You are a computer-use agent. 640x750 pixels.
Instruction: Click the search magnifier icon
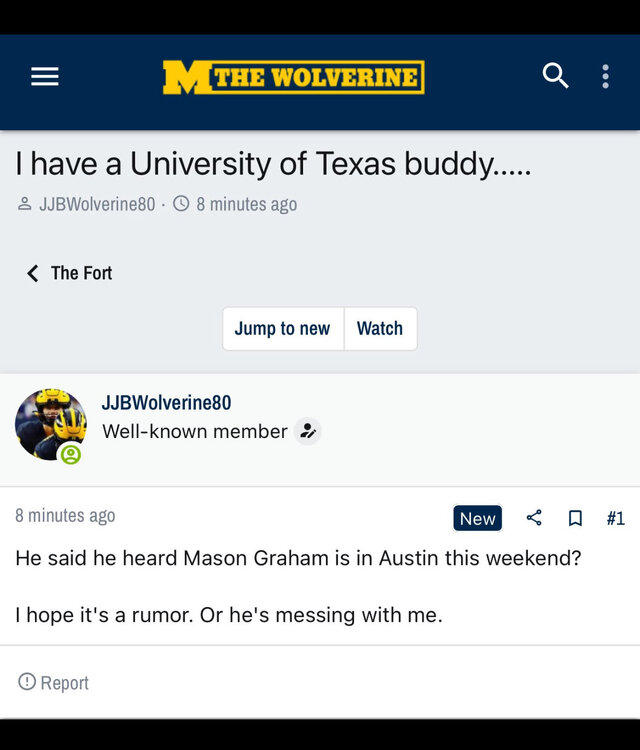[x=555, y=76]
